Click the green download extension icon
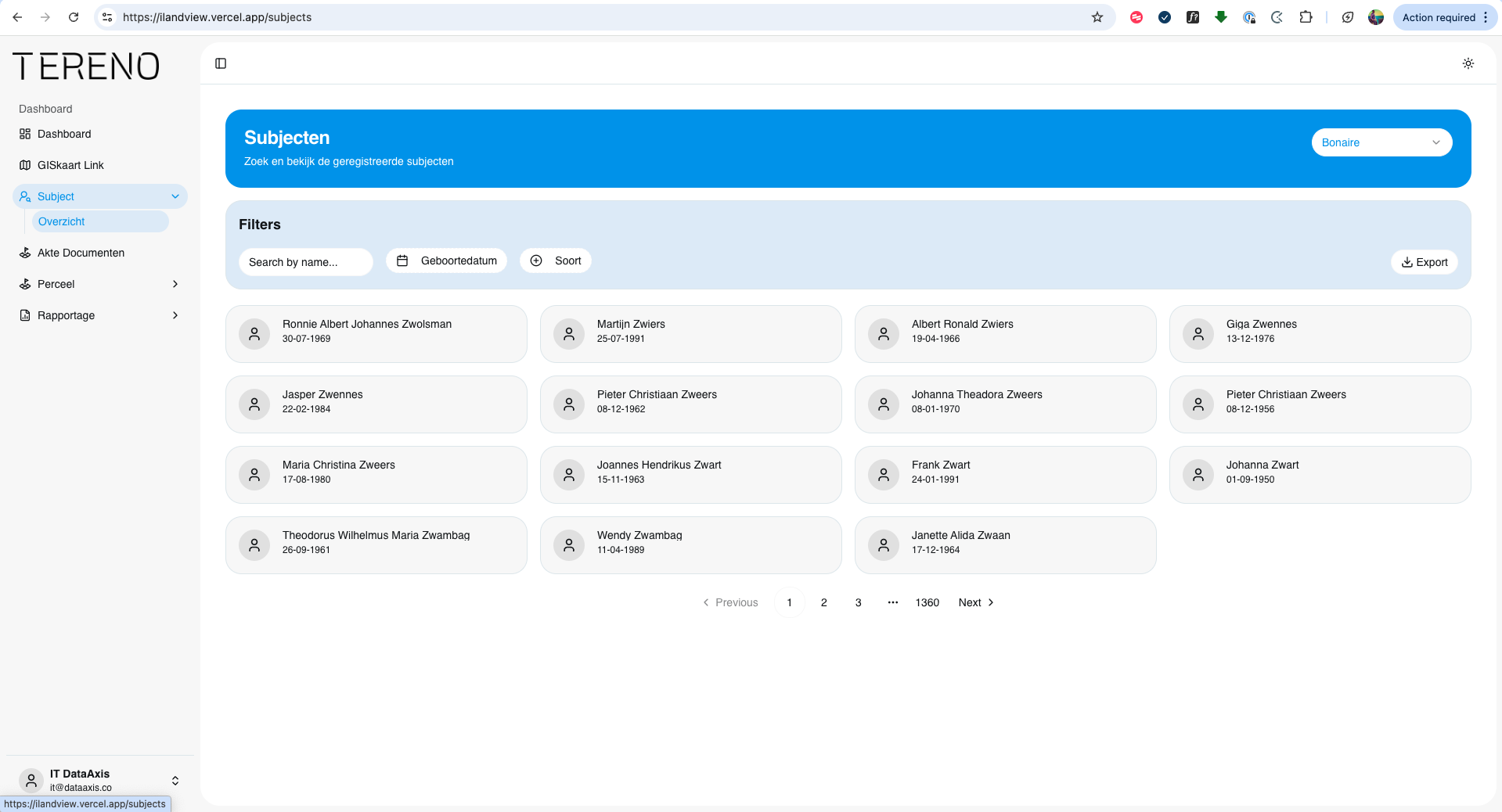Image resolution: width=1502 pixels, height=812 pixels. pos(1221,17)
